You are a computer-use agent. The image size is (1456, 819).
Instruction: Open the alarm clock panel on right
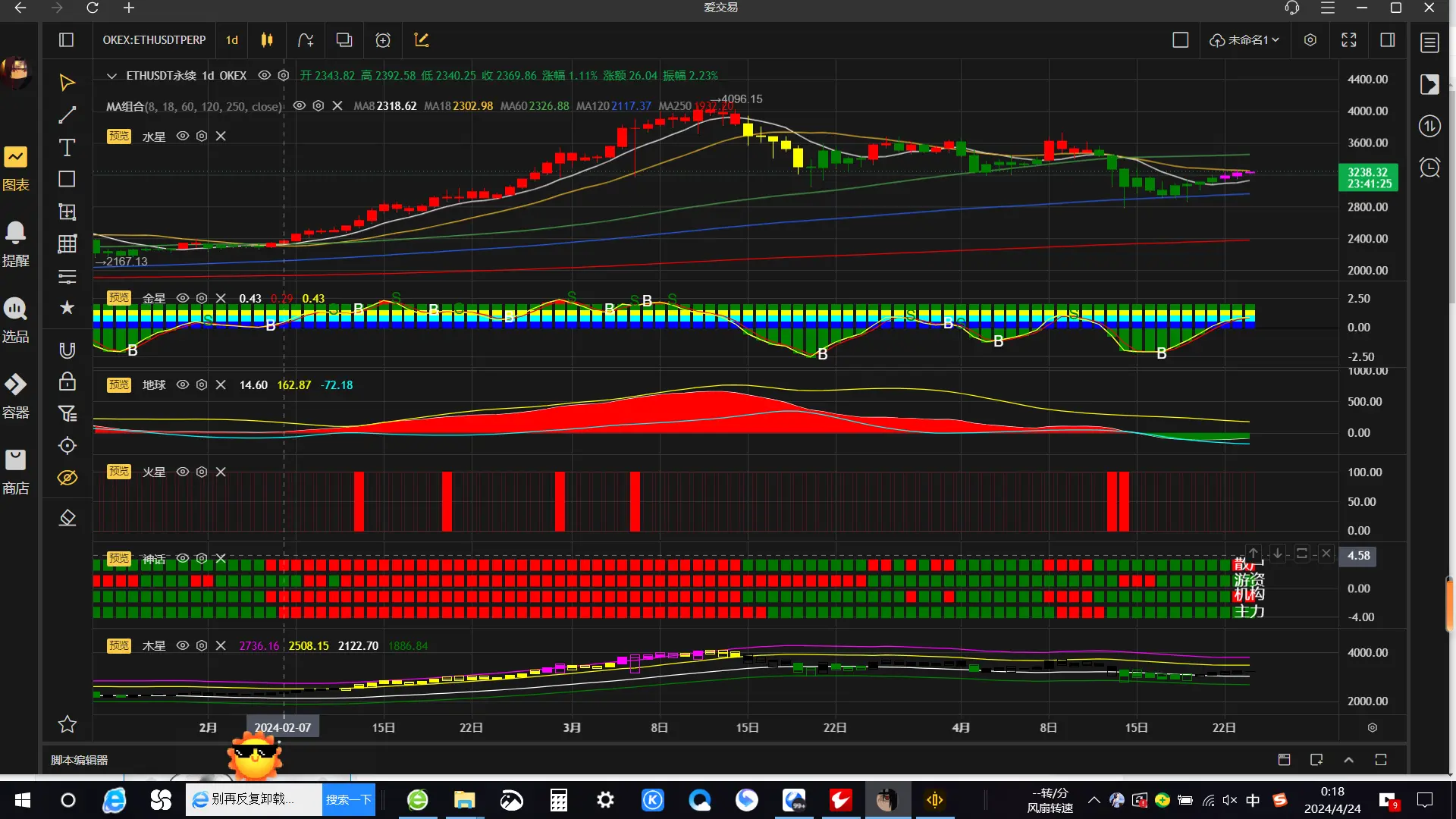pyautogui.click(x=1429, y=168)
